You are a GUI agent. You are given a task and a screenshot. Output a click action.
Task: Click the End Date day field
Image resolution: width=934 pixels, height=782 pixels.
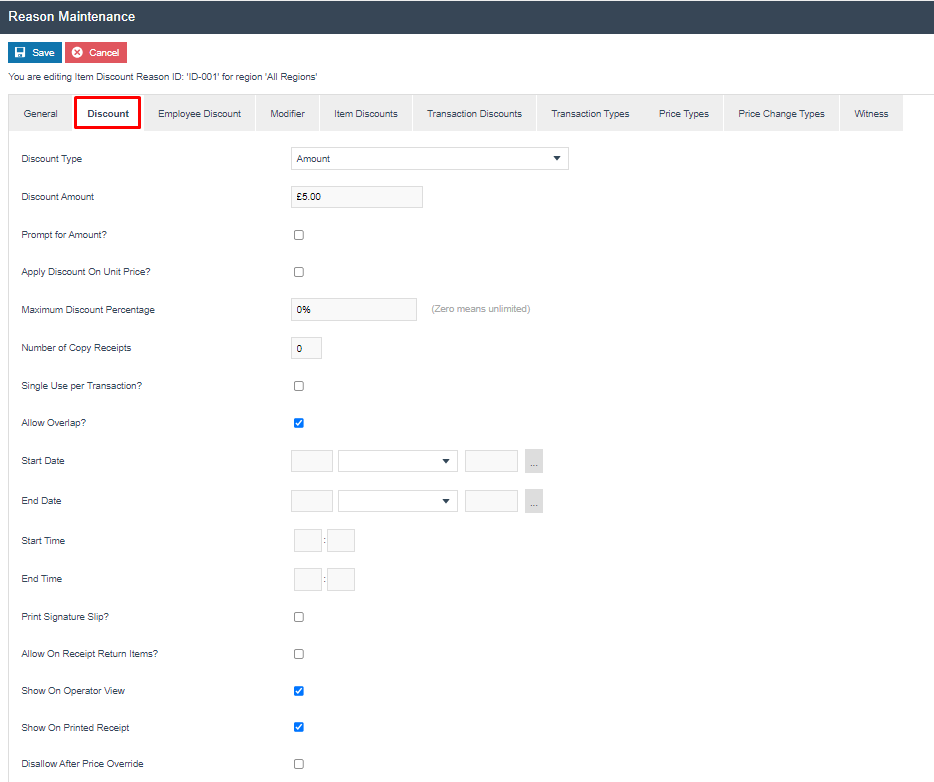(x=312, y=501)
